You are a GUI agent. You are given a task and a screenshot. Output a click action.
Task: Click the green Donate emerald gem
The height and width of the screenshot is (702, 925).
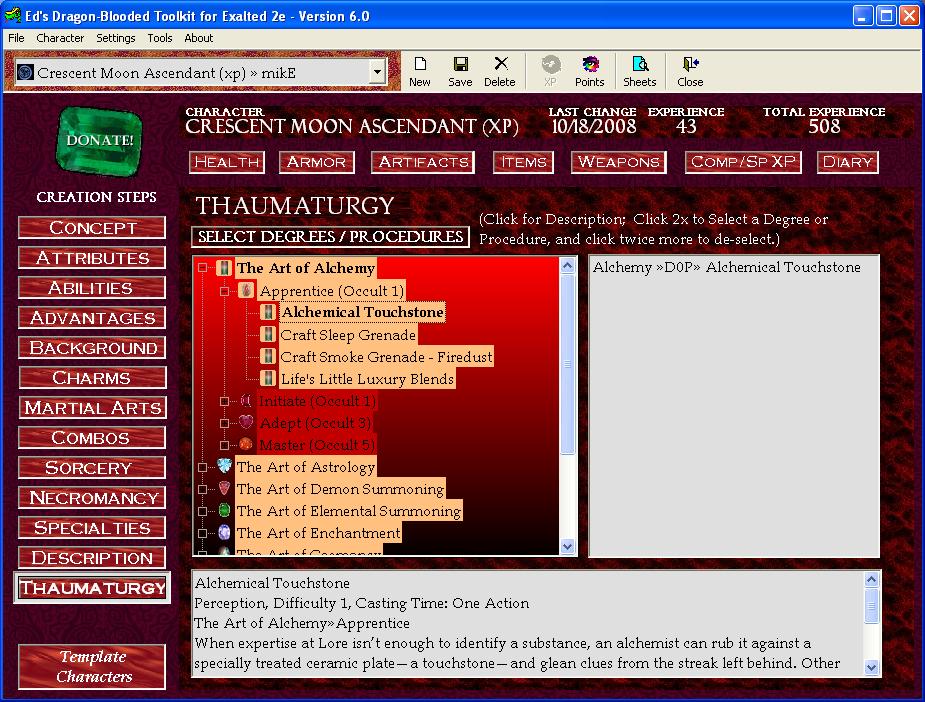click(99, 141)
